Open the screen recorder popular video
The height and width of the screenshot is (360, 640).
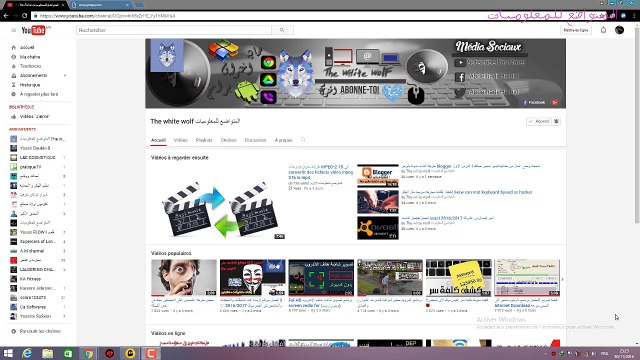click(321, 278)
